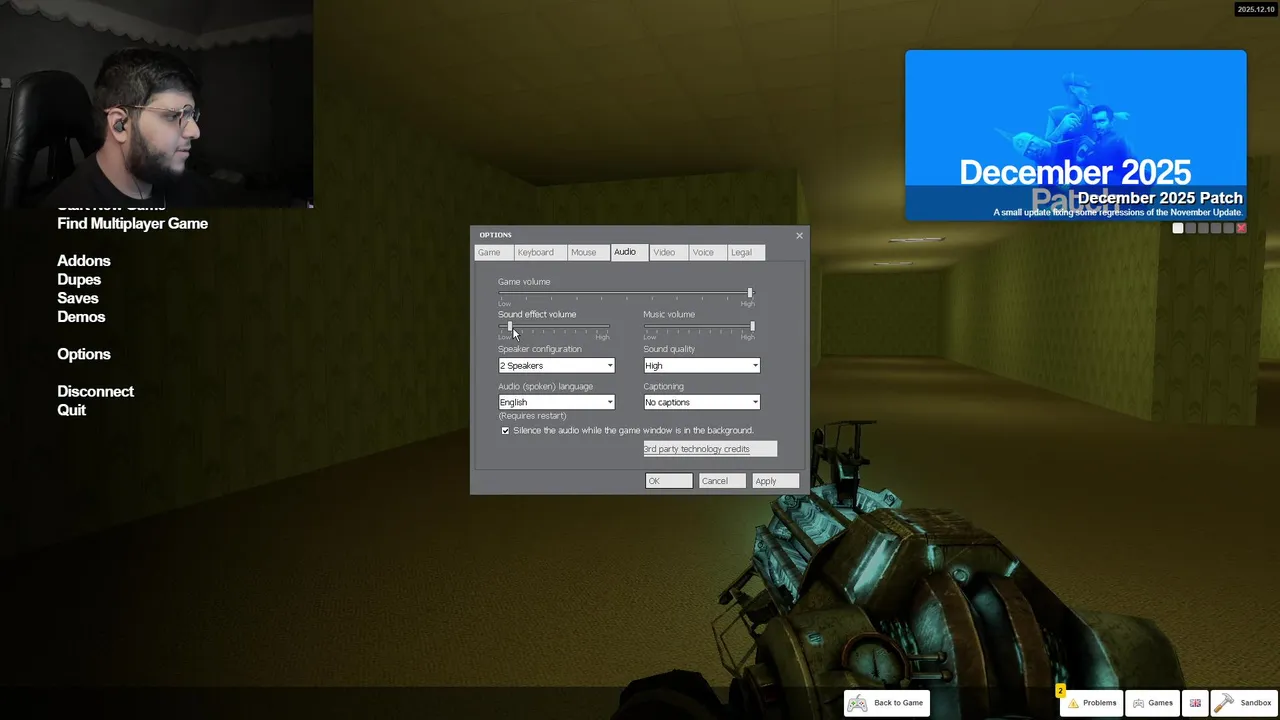Click the Music volume slider handle
Viewport: 1280px width, 720px height.
[752, 326]
